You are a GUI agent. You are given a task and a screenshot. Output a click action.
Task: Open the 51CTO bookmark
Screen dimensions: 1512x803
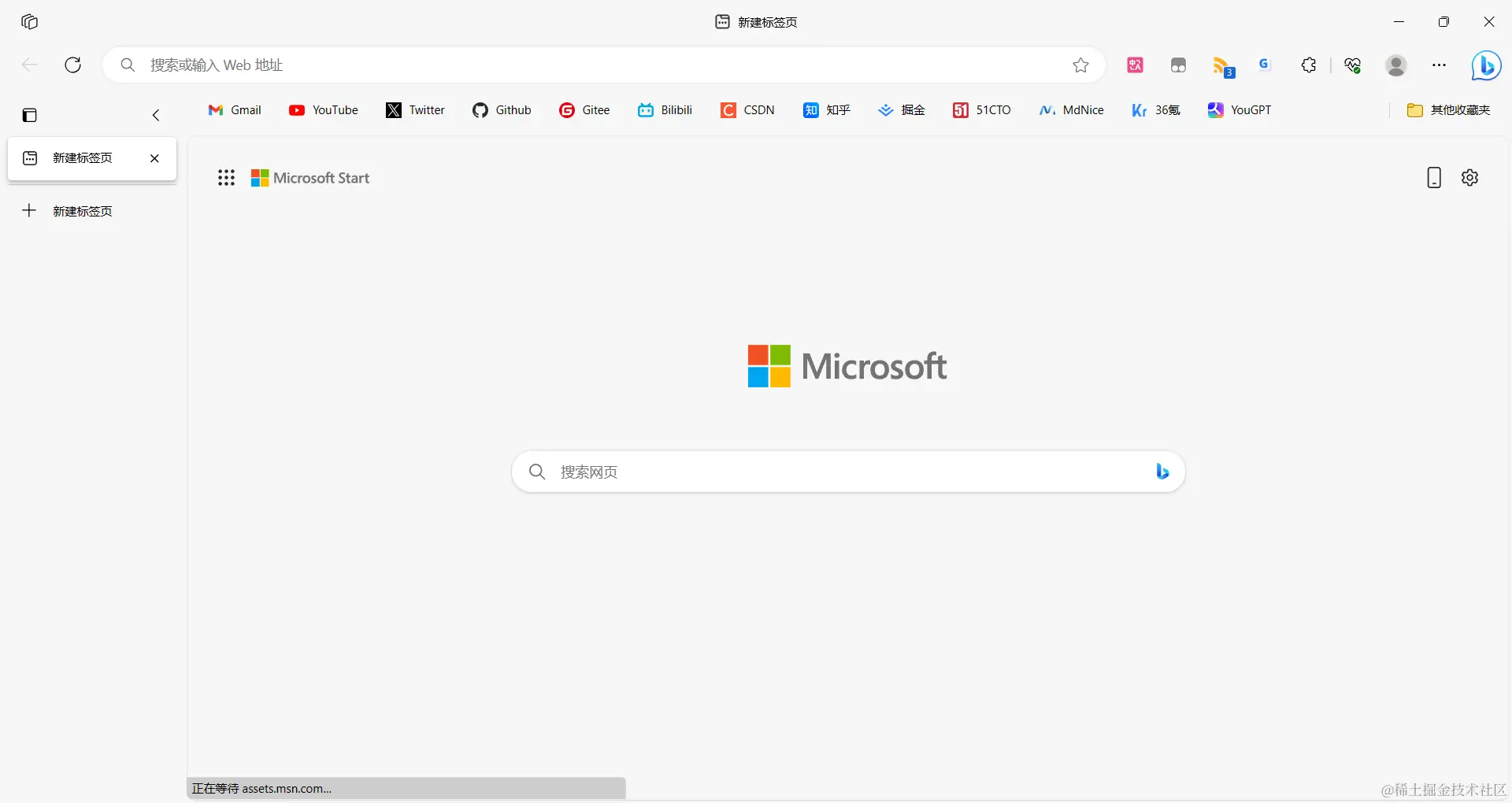982,110
